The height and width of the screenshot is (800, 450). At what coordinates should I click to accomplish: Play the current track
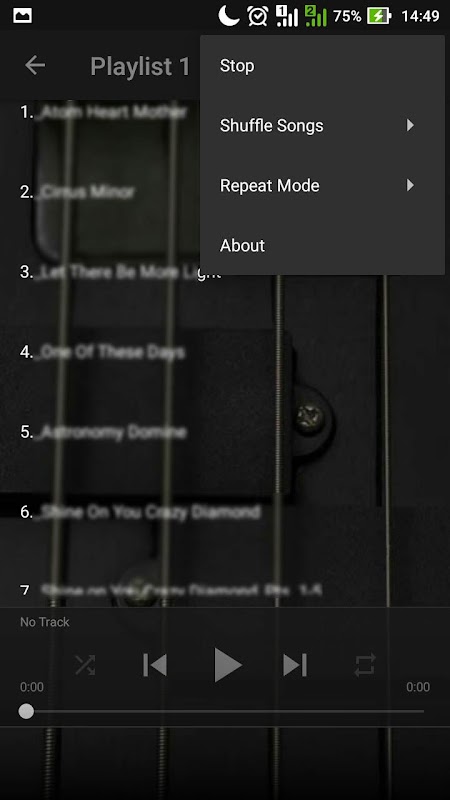pos(227,665)
